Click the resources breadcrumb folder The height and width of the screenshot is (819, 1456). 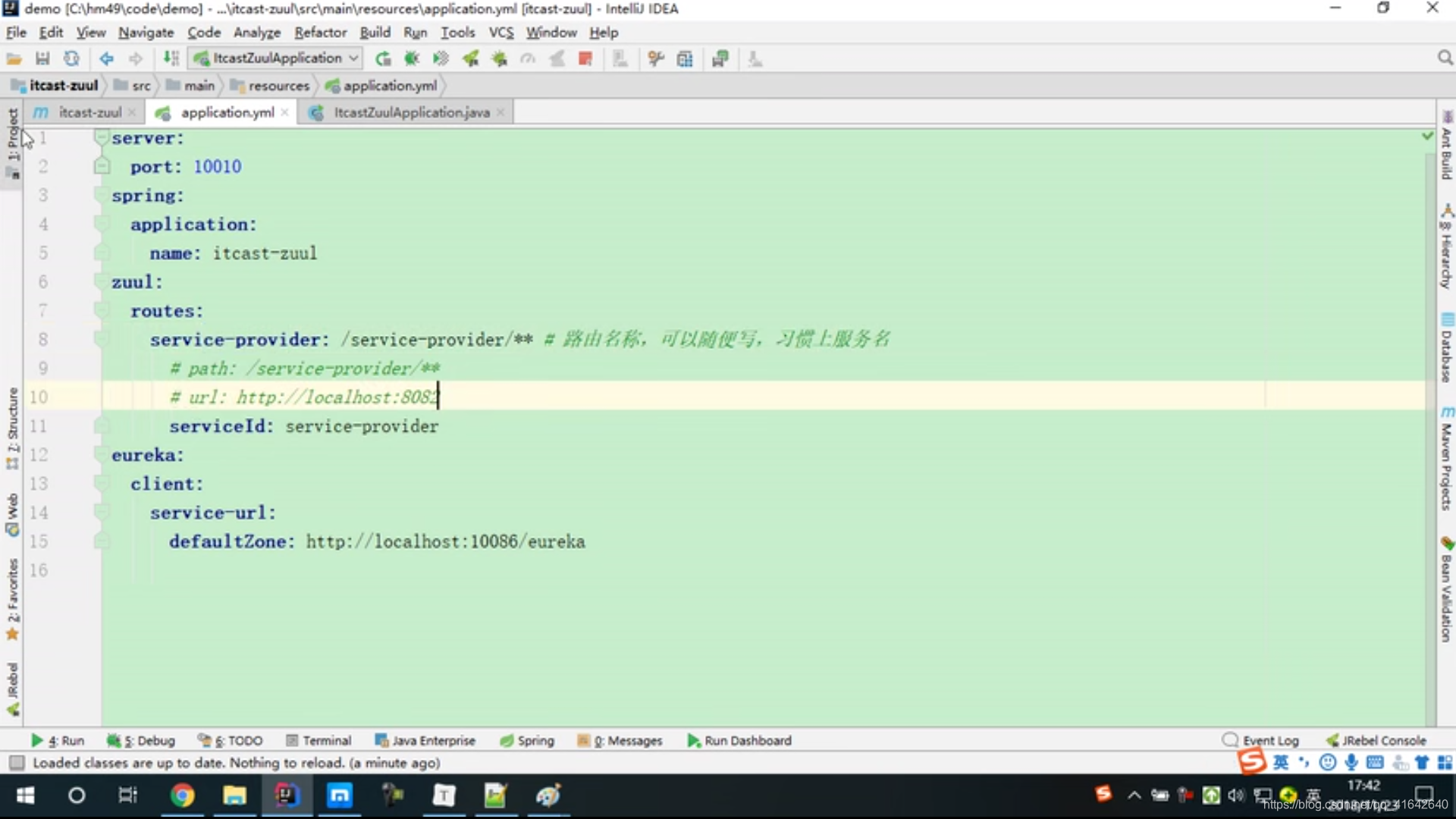coord(270,86)
